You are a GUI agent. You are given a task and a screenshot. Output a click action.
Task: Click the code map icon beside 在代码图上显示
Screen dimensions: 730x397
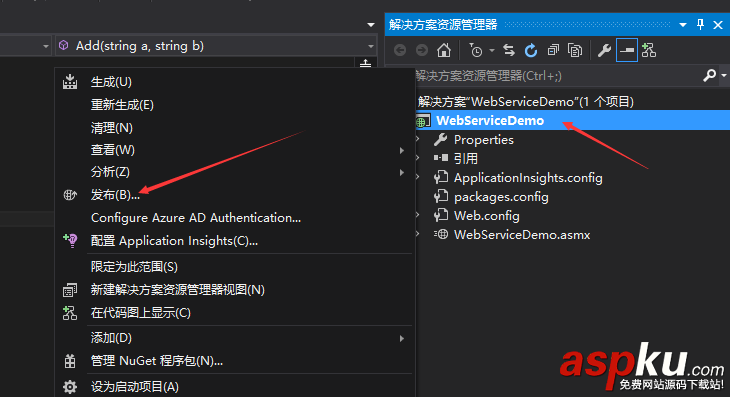[70, 313]
